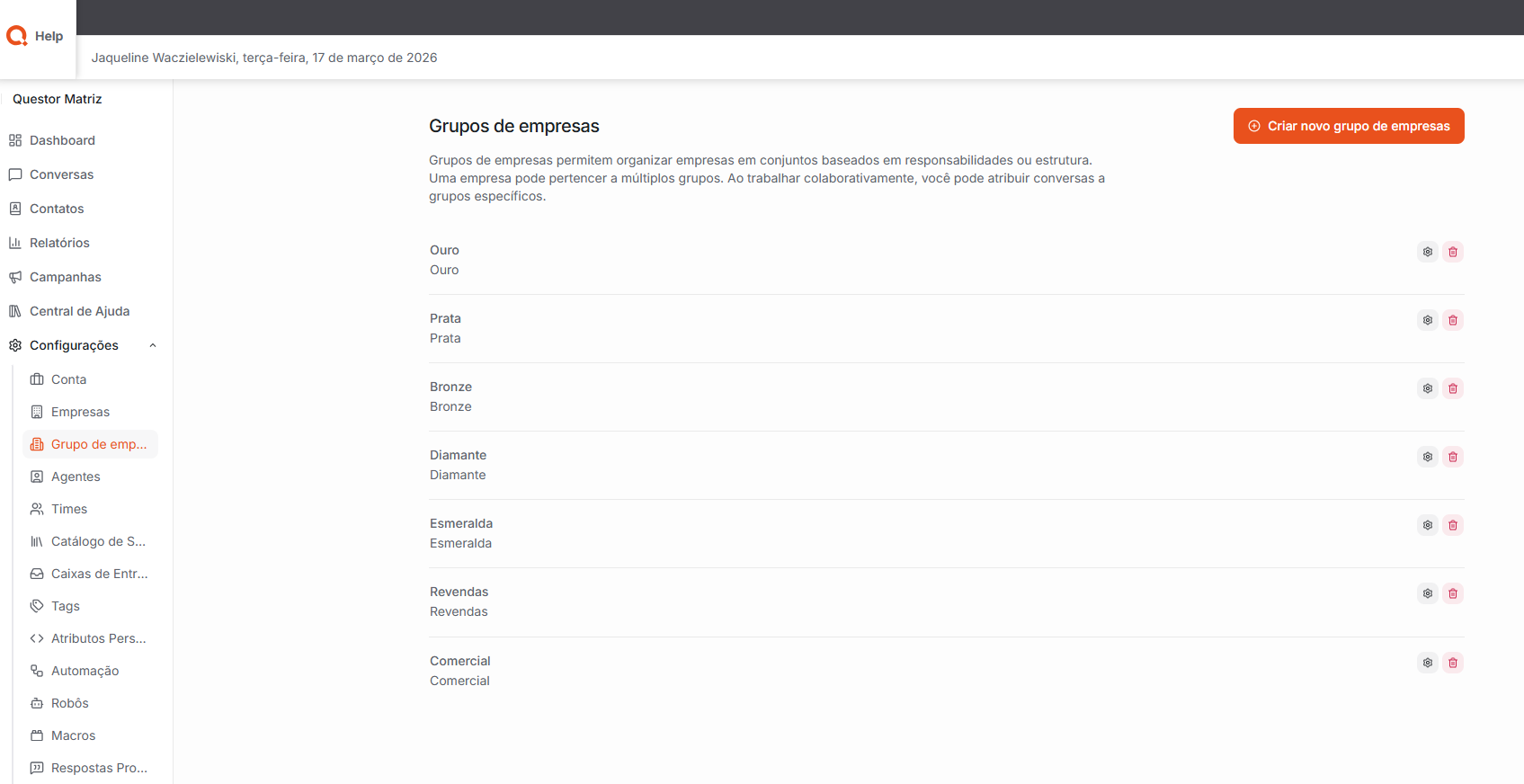Image resolution: width=1524 pixels, height=784 pixels.
Task: Click the settings gear for Ouro group
Action: coord(1427,252)
